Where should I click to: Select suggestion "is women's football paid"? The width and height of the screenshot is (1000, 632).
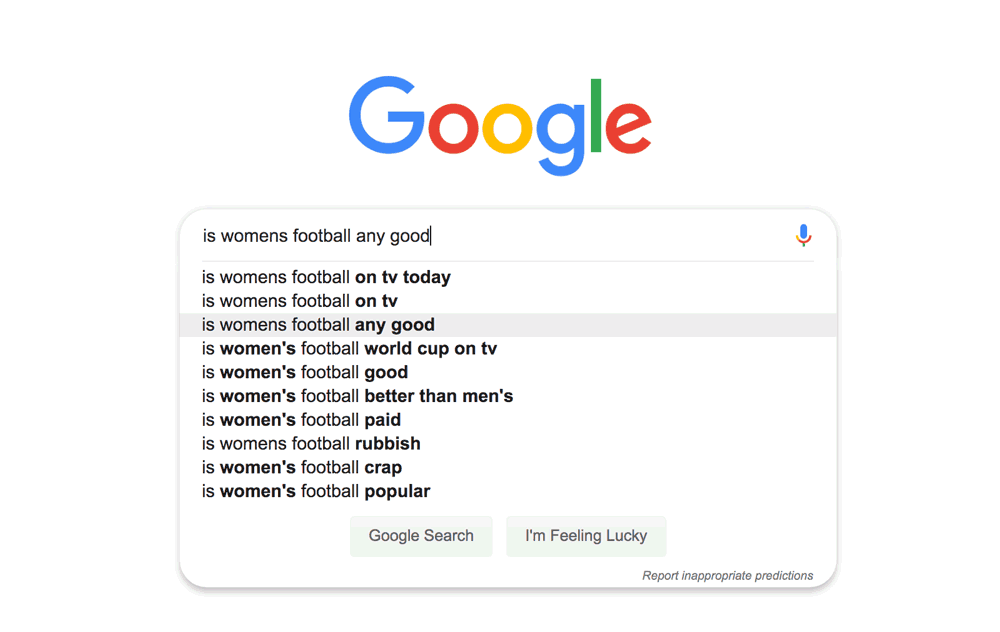[x=301, y=420]
